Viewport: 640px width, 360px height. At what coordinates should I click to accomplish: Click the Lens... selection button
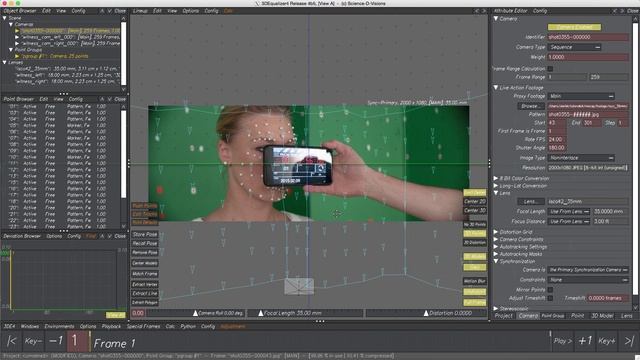tap(531, 202)
